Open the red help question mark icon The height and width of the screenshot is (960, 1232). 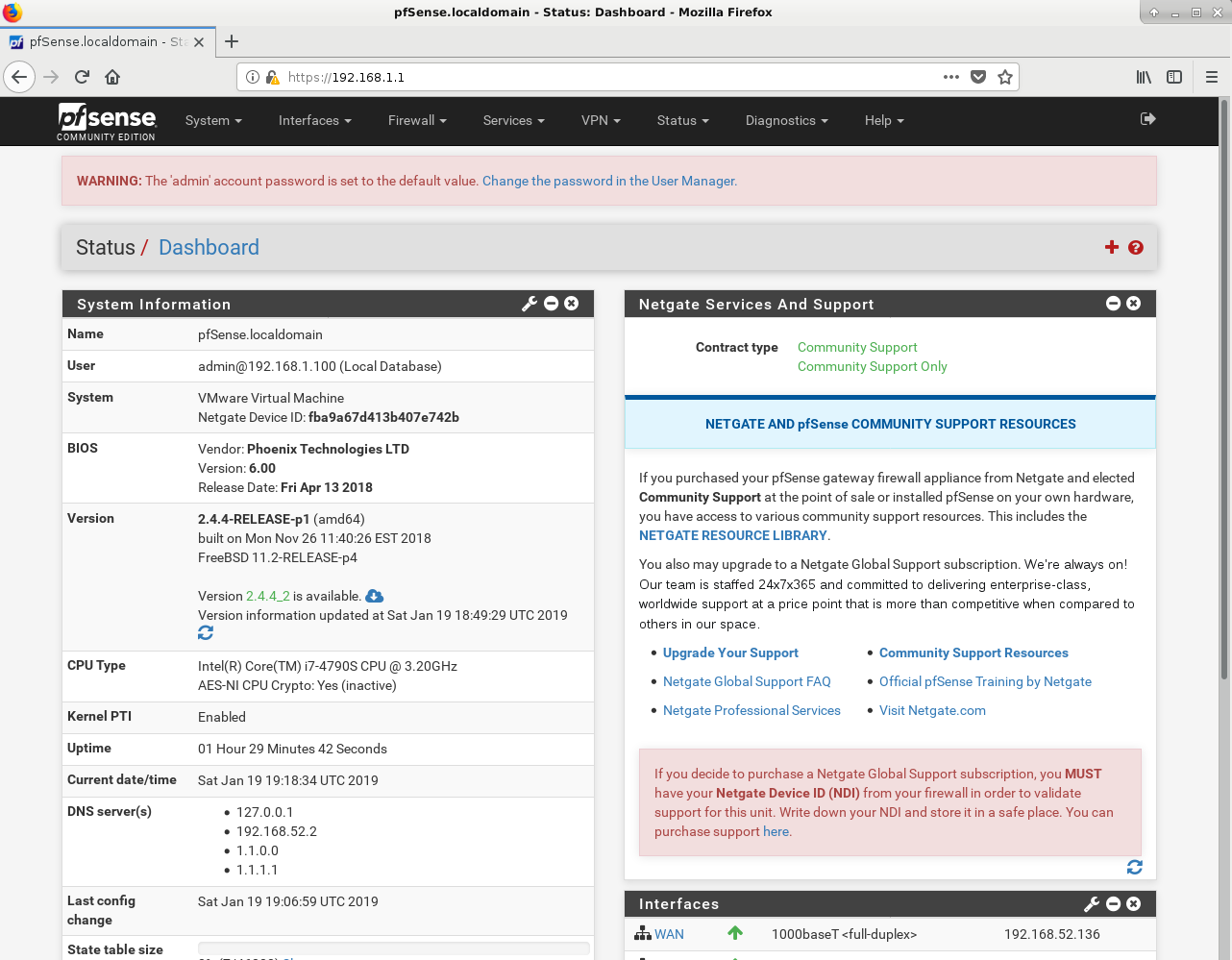1136,247
